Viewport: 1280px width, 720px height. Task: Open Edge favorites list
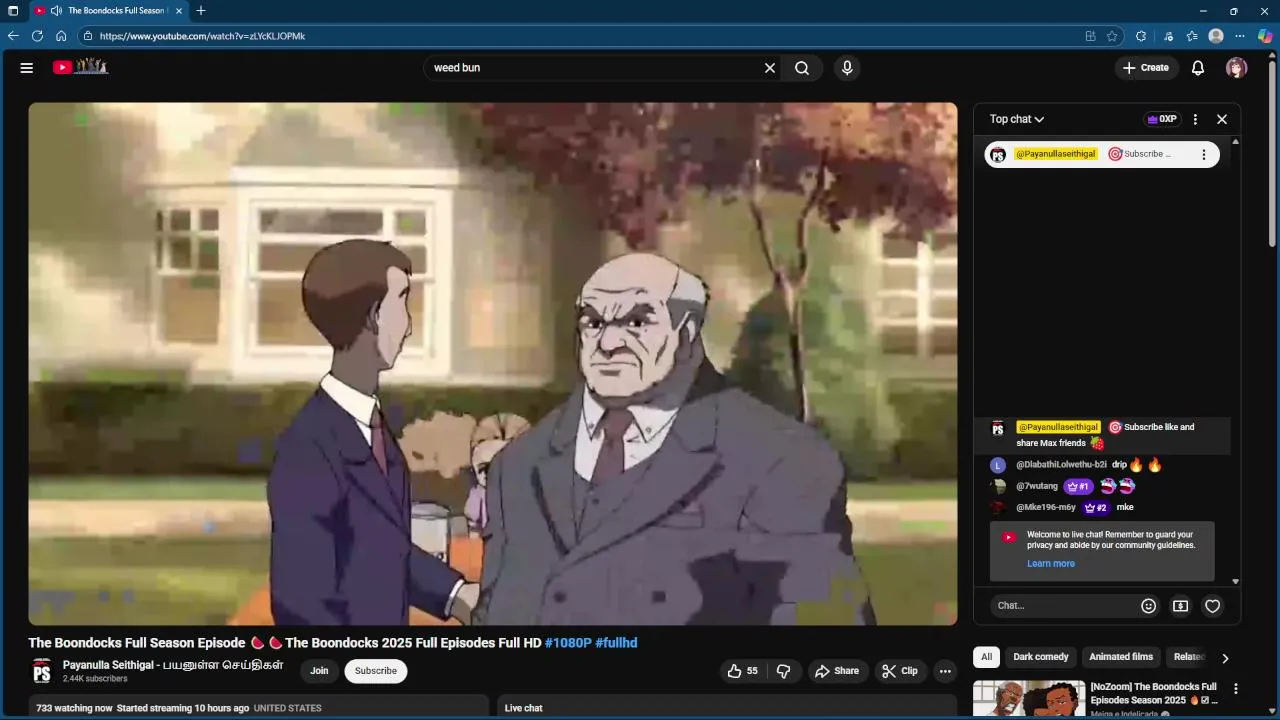[x=1192, y=36]
